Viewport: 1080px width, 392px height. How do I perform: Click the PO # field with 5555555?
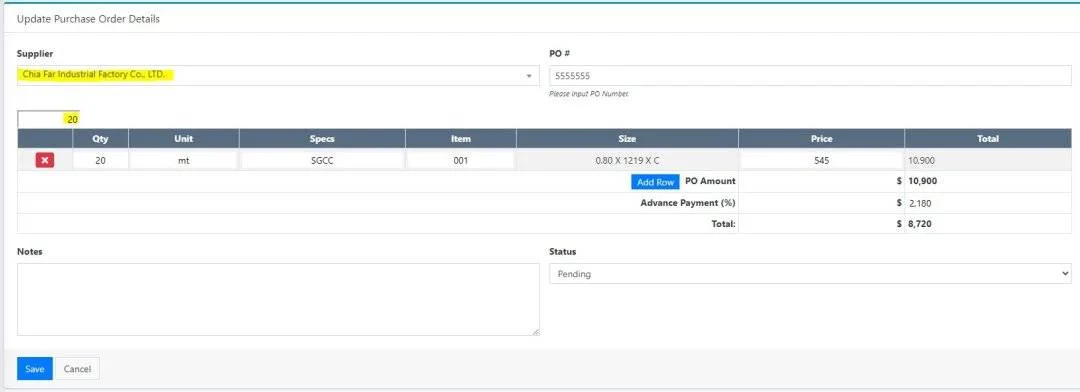[x=810, y=76]
